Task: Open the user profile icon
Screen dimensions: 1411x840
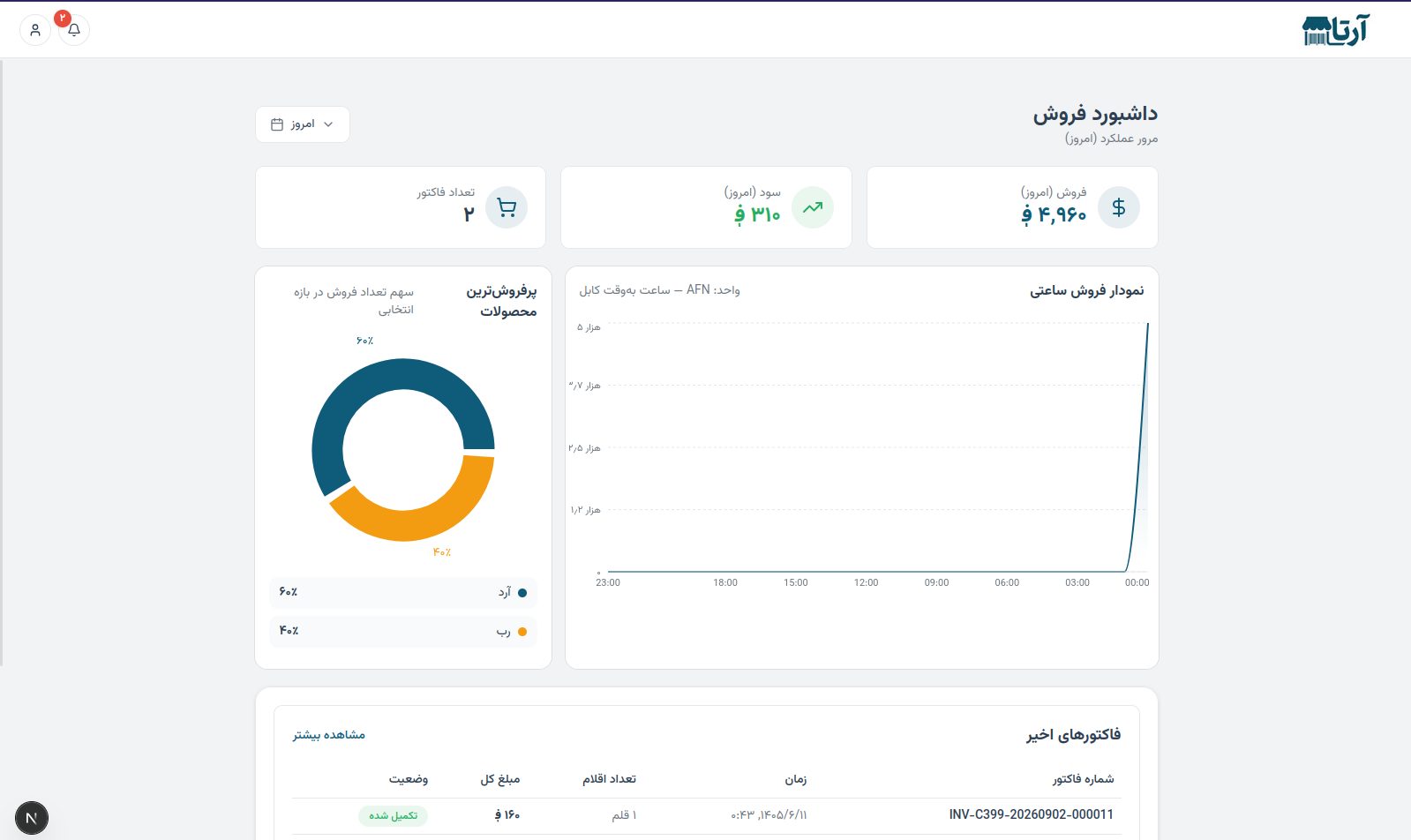Action: coord(35,30)
